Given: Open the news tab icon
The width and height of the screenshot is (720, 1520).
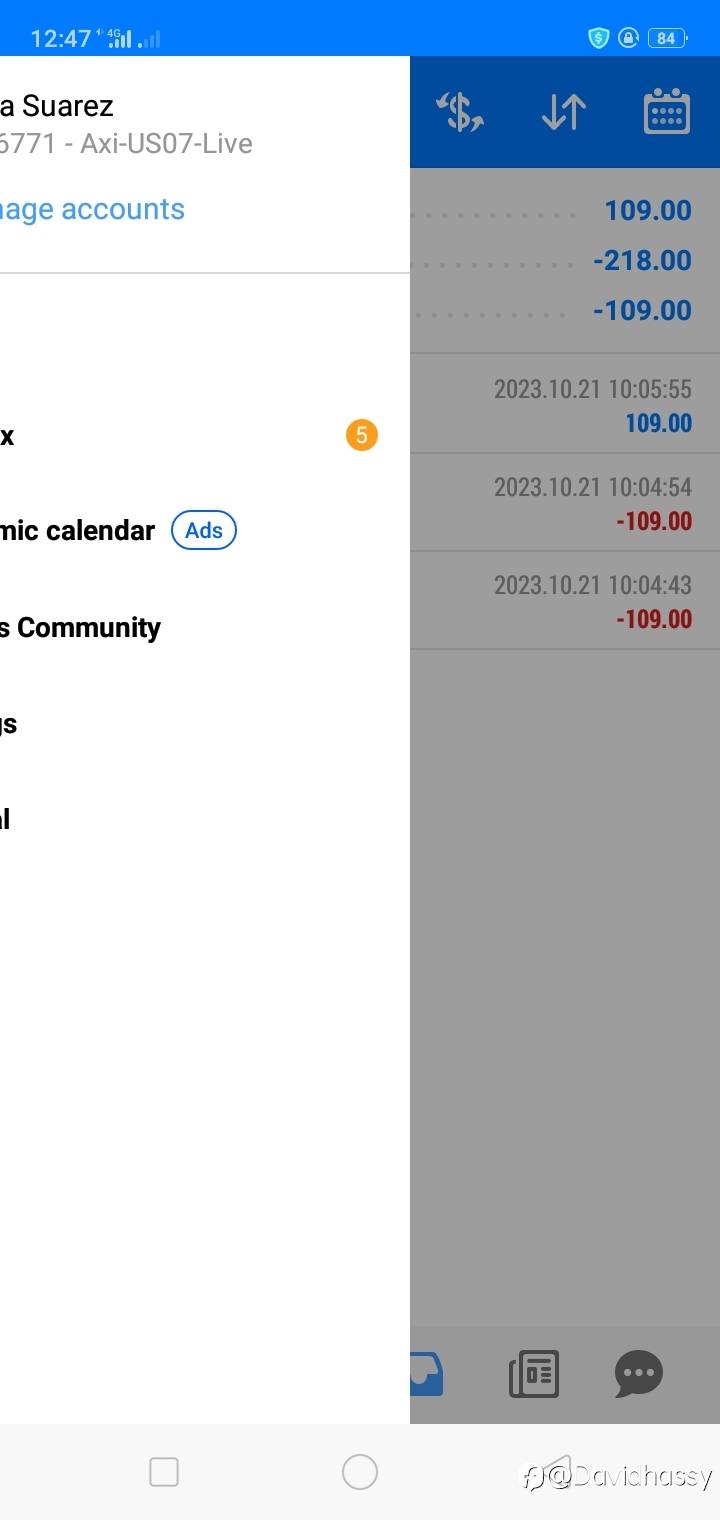Looking at the screenshot, I should [x=534, y=1374].
